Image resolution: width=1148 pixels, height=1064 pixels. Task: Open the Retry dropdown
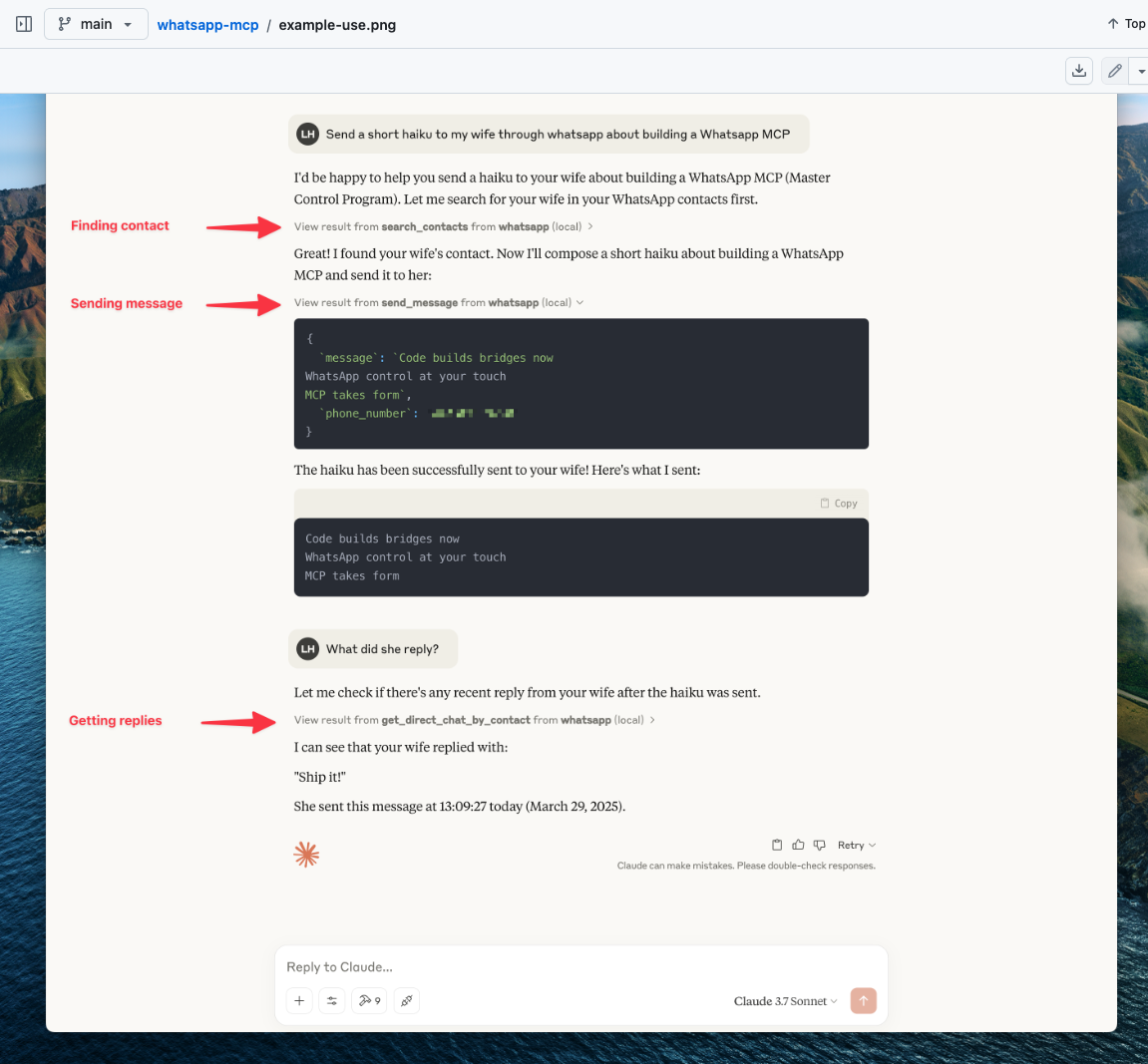[x=857, y=846]
